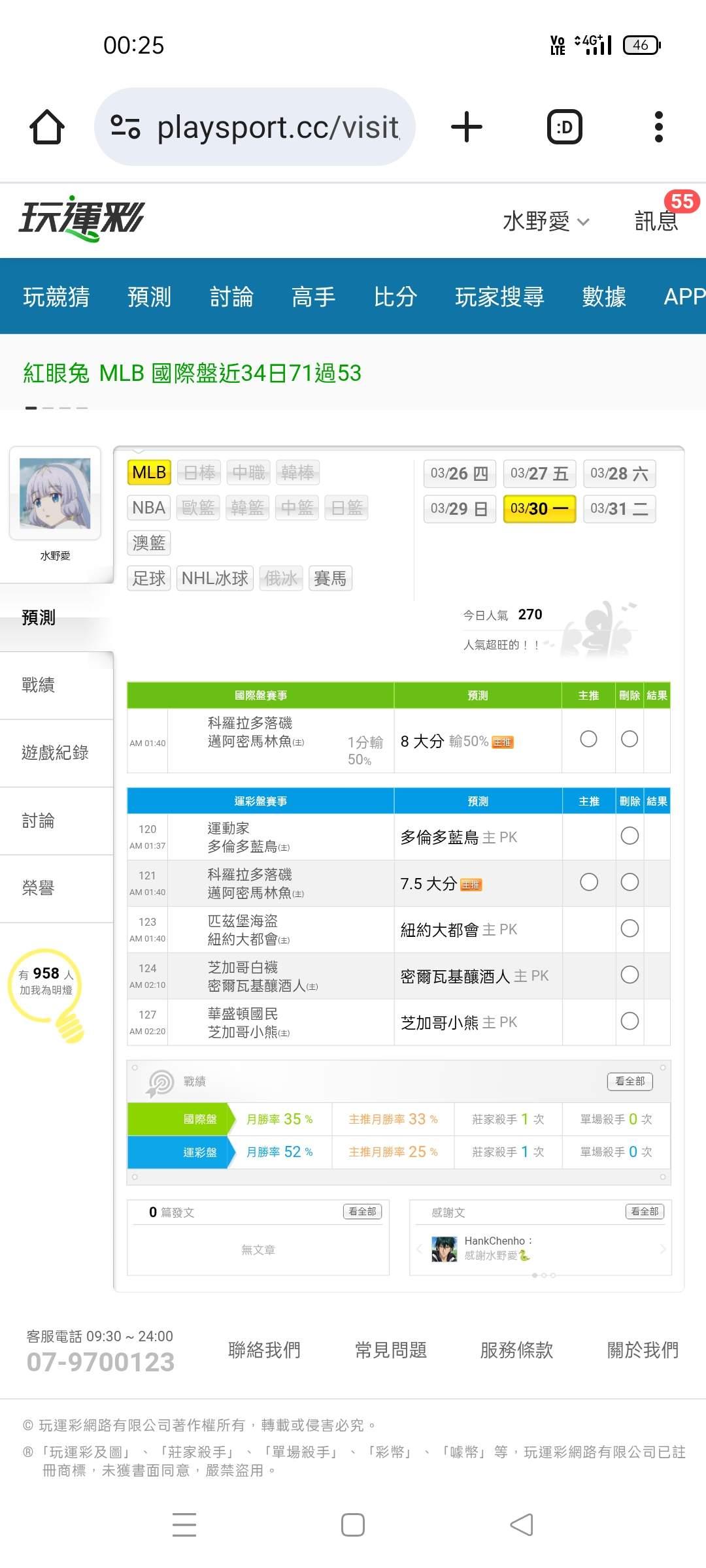Viewport: 706px width, 1568px height.
Task: Open the browser three-dot menu
Action: pyautogui.click(x=658, y=127)
